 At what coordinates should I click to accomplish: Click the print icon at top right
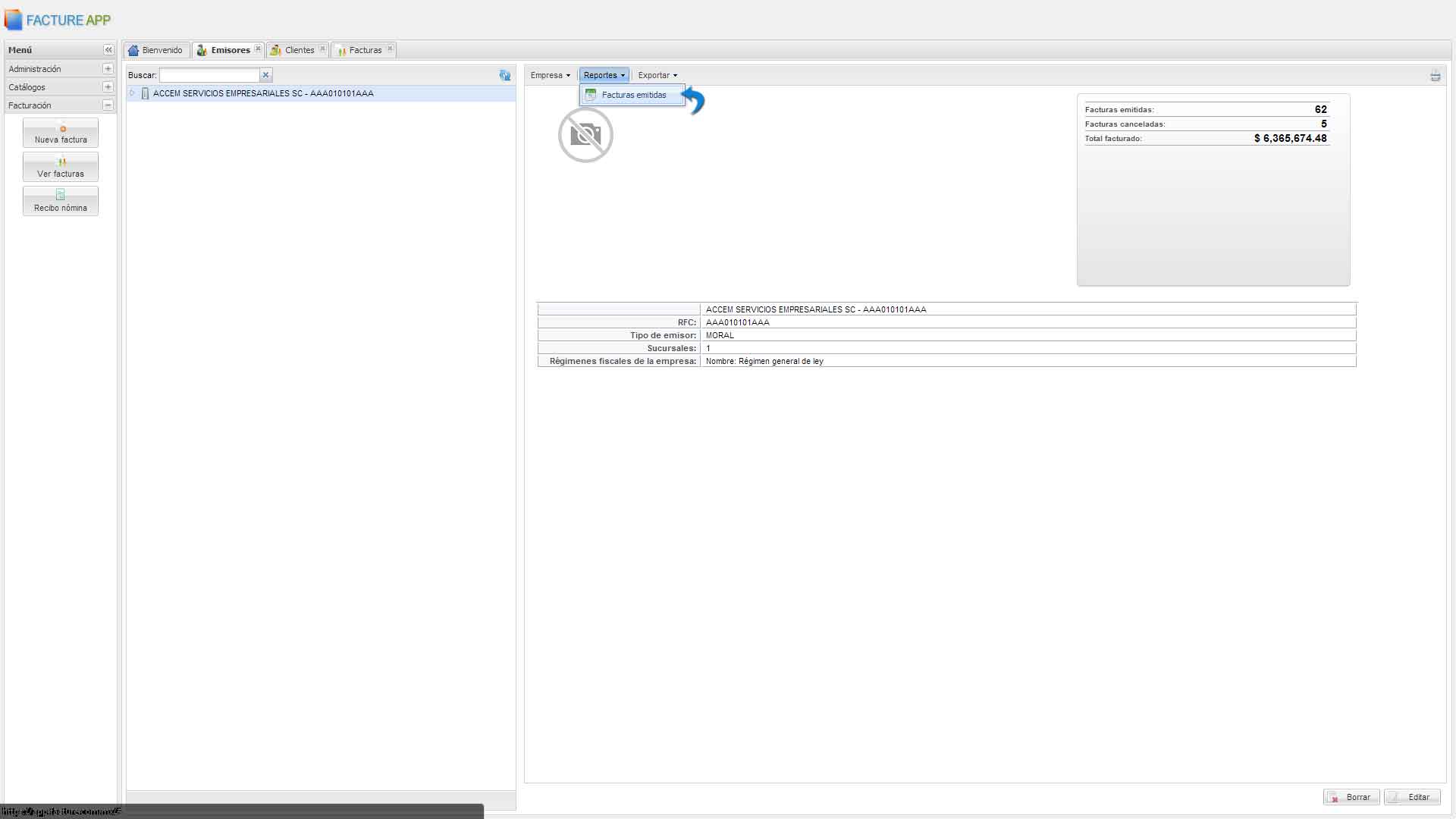coord(1435,76)
